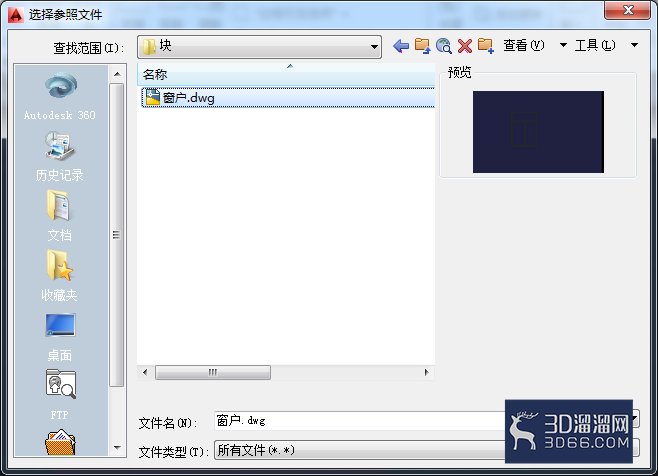Viewport: 658px width, 476px height.
Task: Click file list horizontal scroll right arrow
Action: 427,372
